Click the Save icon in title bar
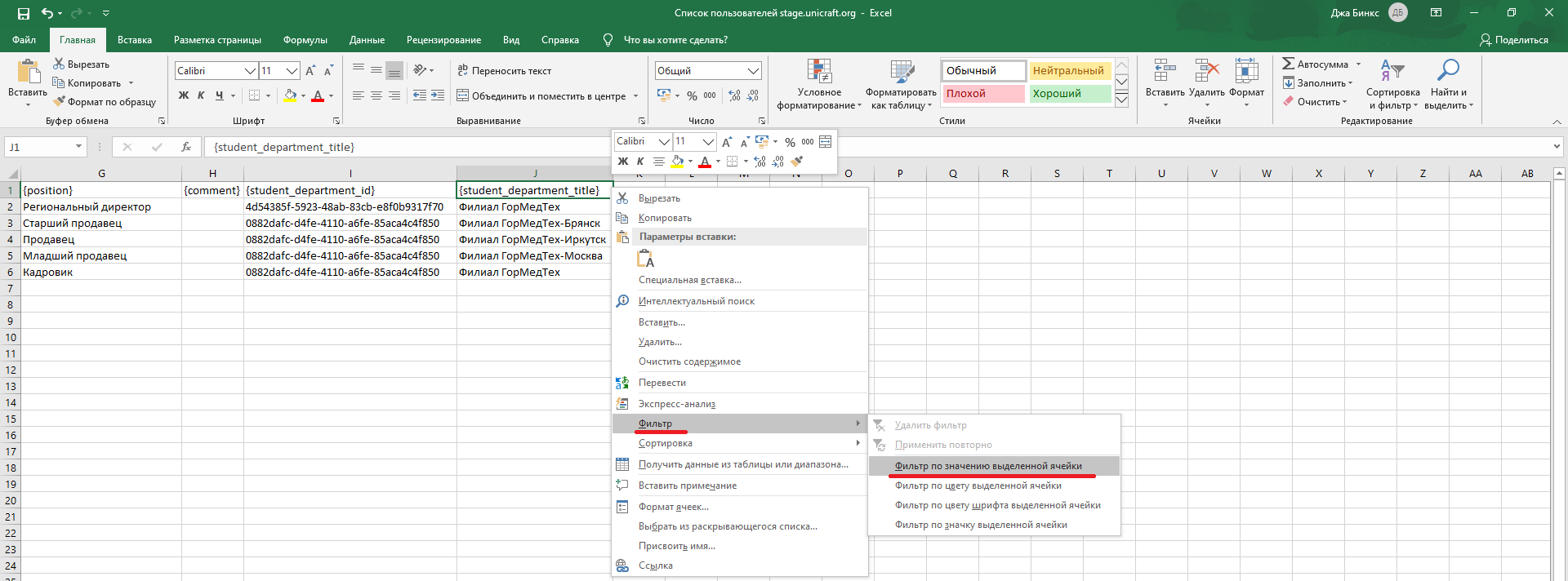 pos(23,13)
